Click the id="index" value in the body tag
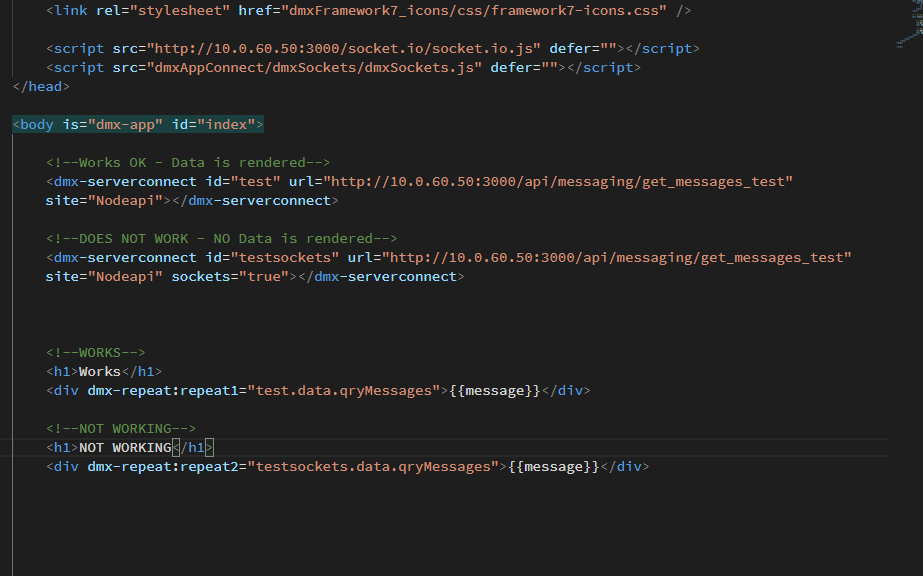Image resolution: width=923 pixels, height=576 pixels. (x=226, y=124)
